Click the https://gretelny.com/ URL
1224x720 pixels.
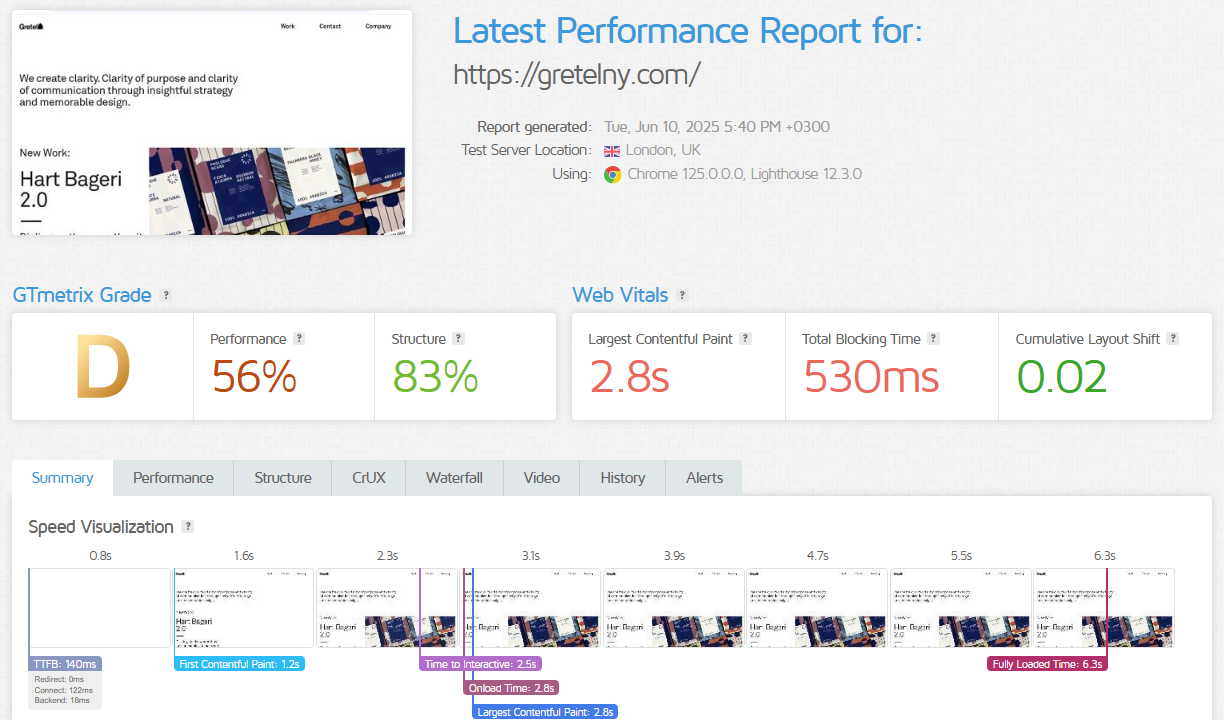point(577,75)
